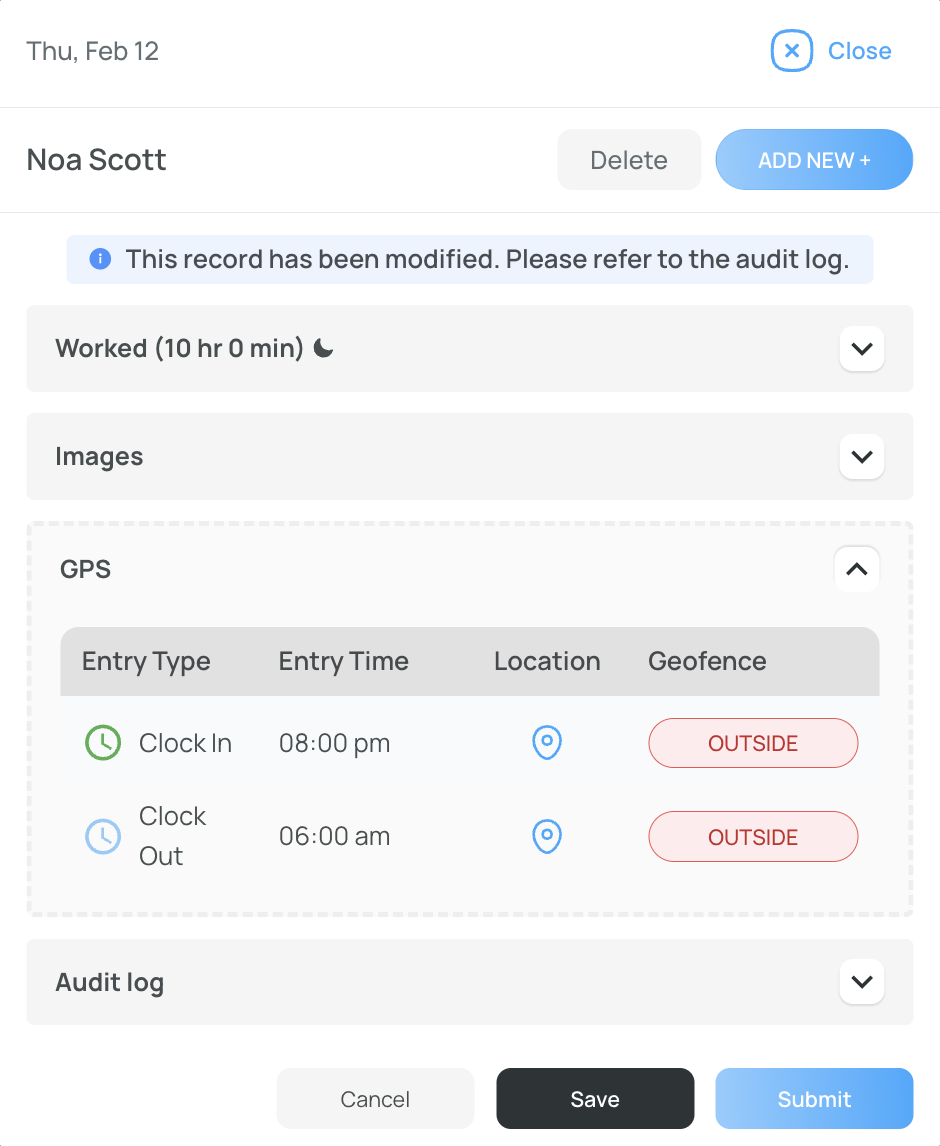Submit the time record

click(814, 1098)
